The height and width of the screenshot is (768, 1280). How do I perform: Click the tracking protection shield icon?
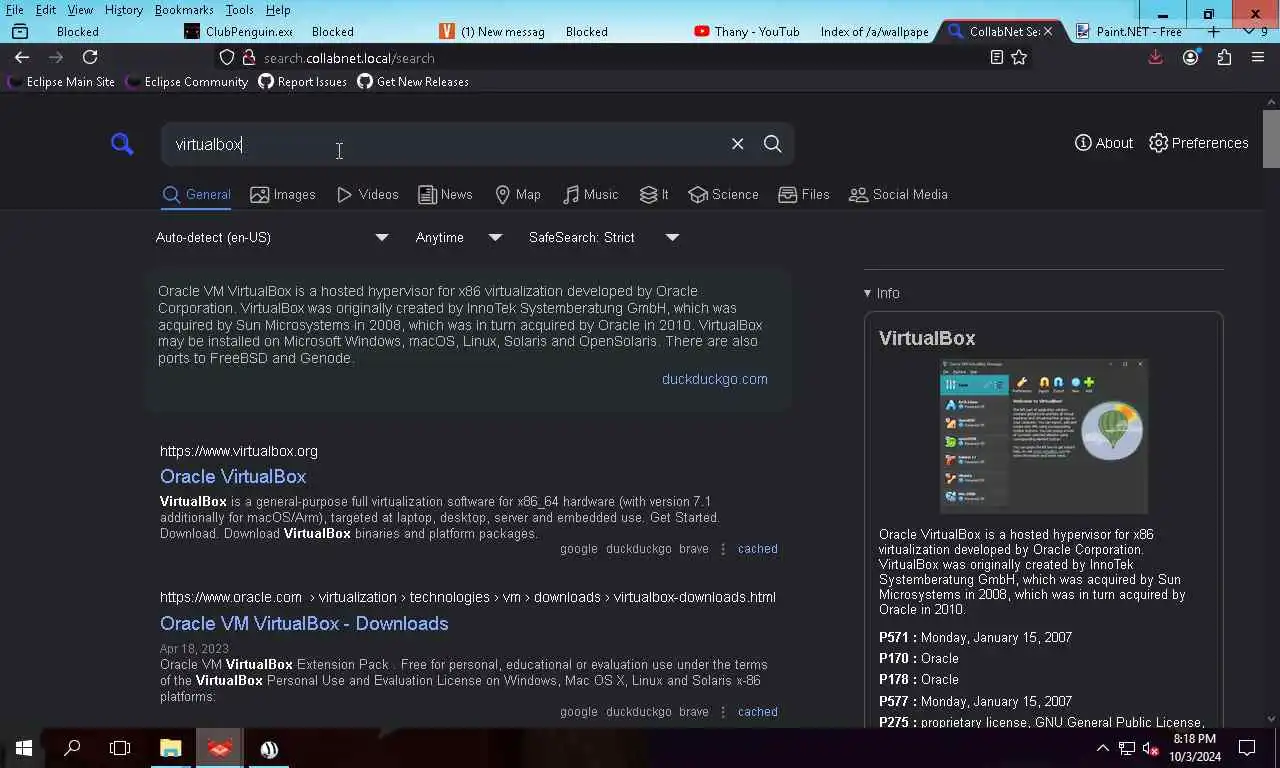(227, 58)
